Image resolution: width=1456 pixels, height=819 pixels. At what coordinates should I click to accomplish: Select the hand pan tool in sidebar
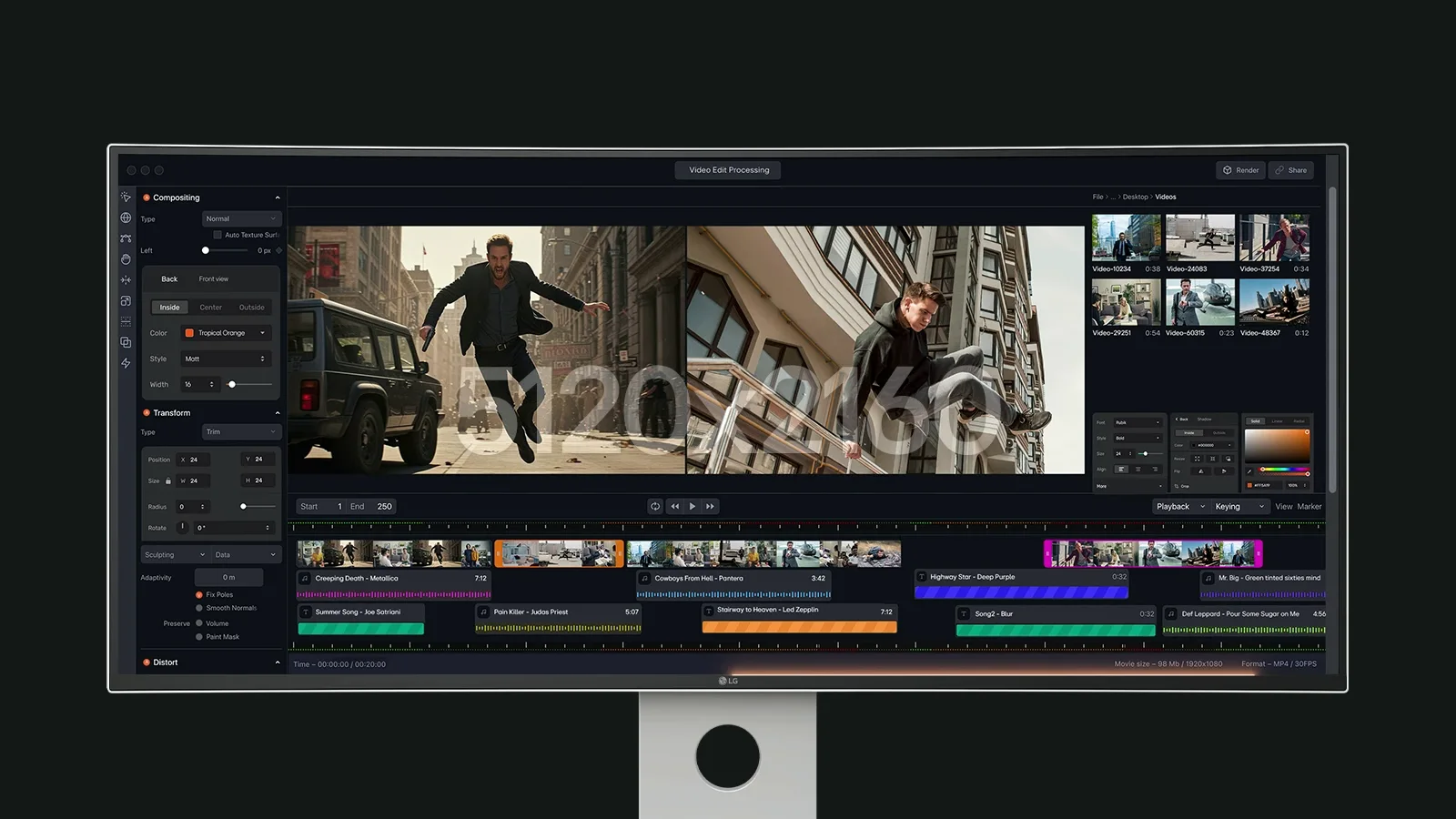click(x=126, y=259)
